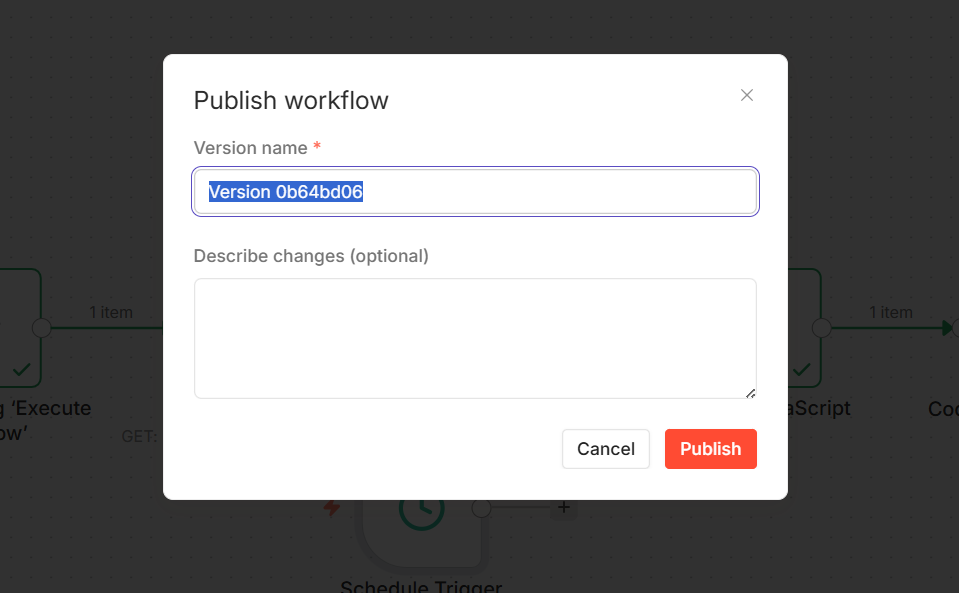The width and height of the screenshot is (959, 593).
Task: Click the "Describe changes (optional)" label
Action: click(311, 256)
